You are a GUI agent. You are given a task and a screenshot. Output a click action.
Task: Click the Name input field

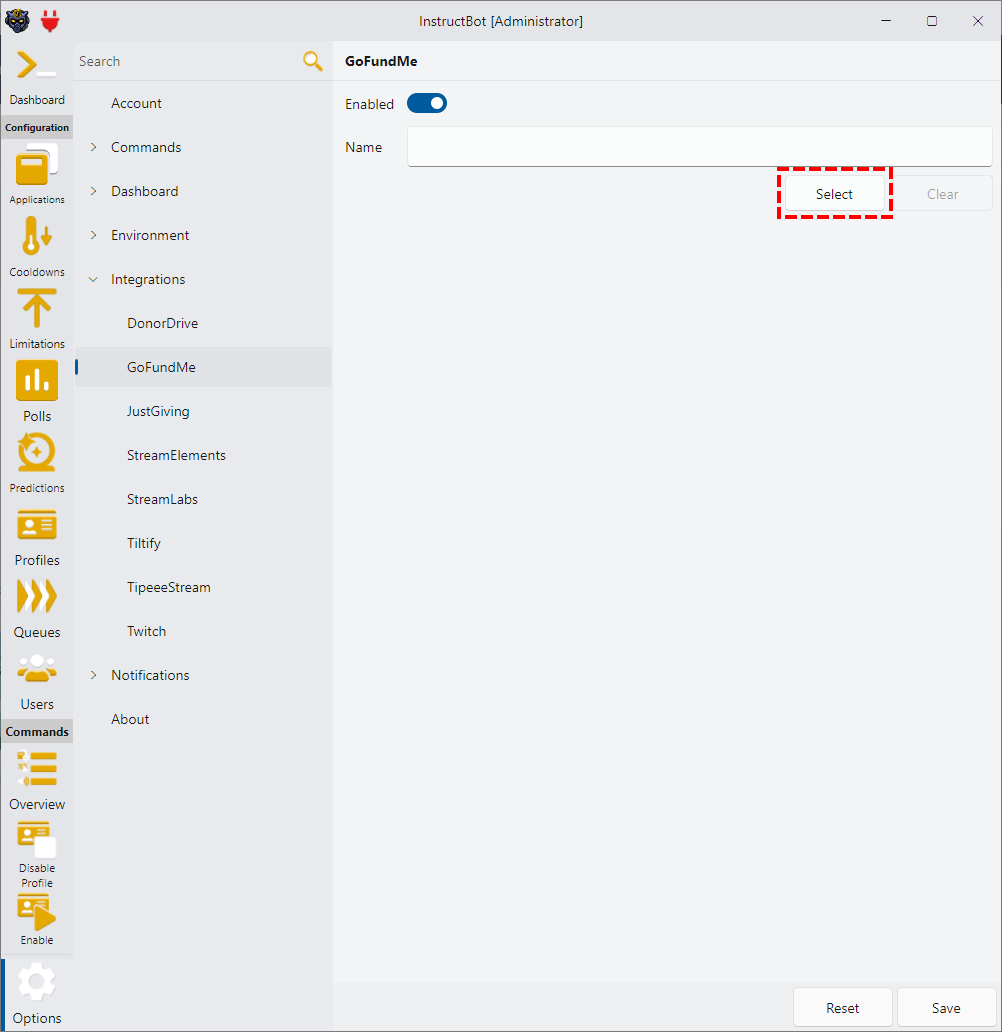pos(700,147)
